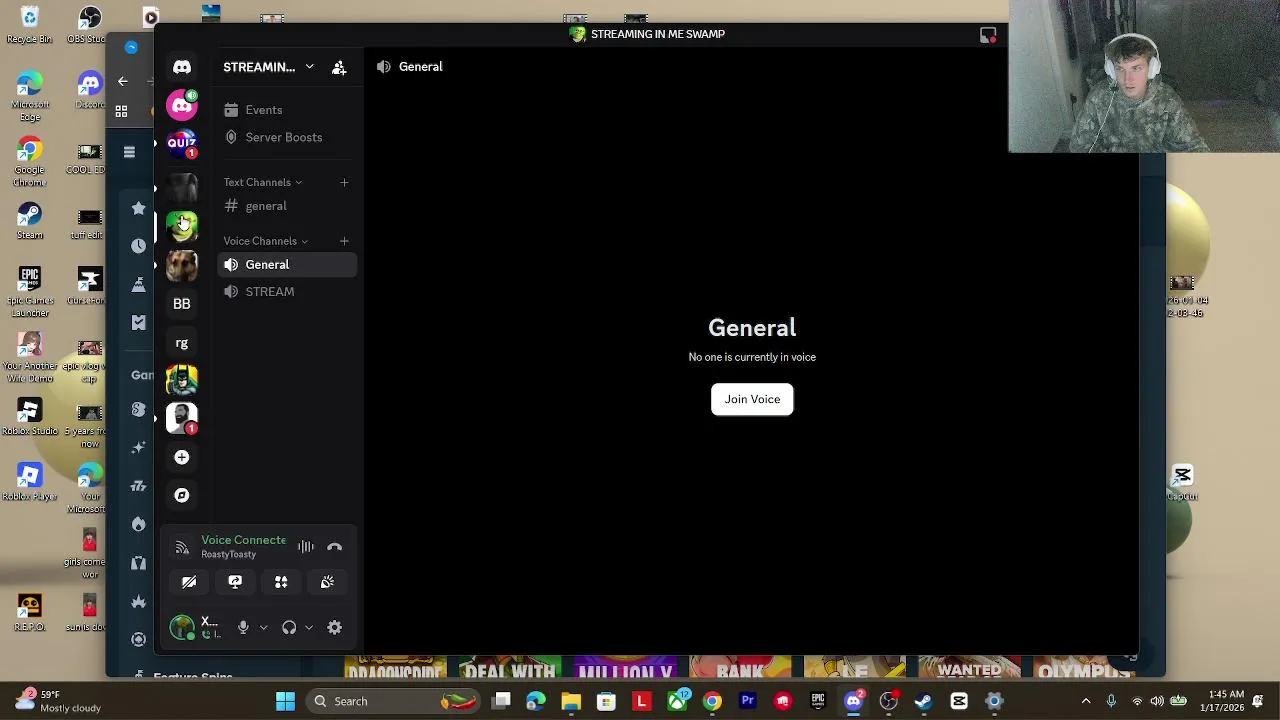Open microphone input options chevron
The image size is (1280, 720).
263,628
